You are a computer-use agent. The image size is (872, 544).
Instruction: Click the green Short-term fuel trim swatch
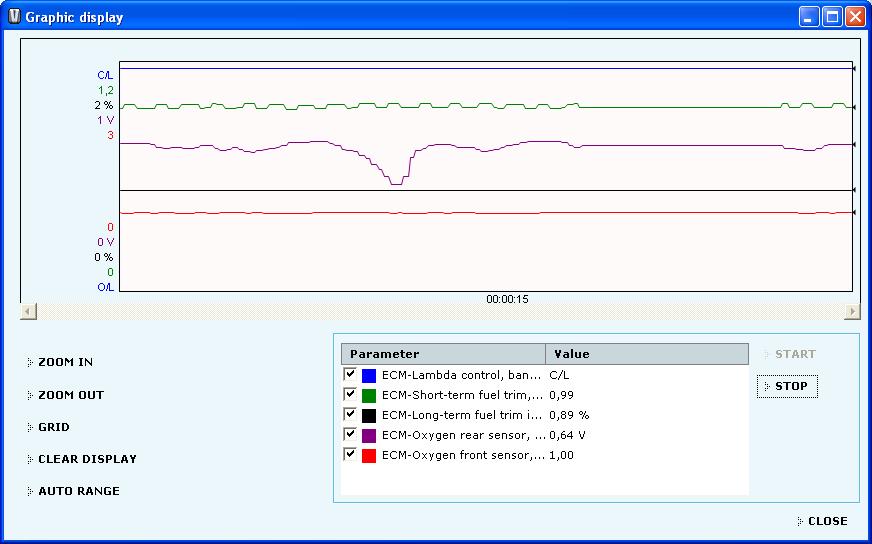[369, 396]
